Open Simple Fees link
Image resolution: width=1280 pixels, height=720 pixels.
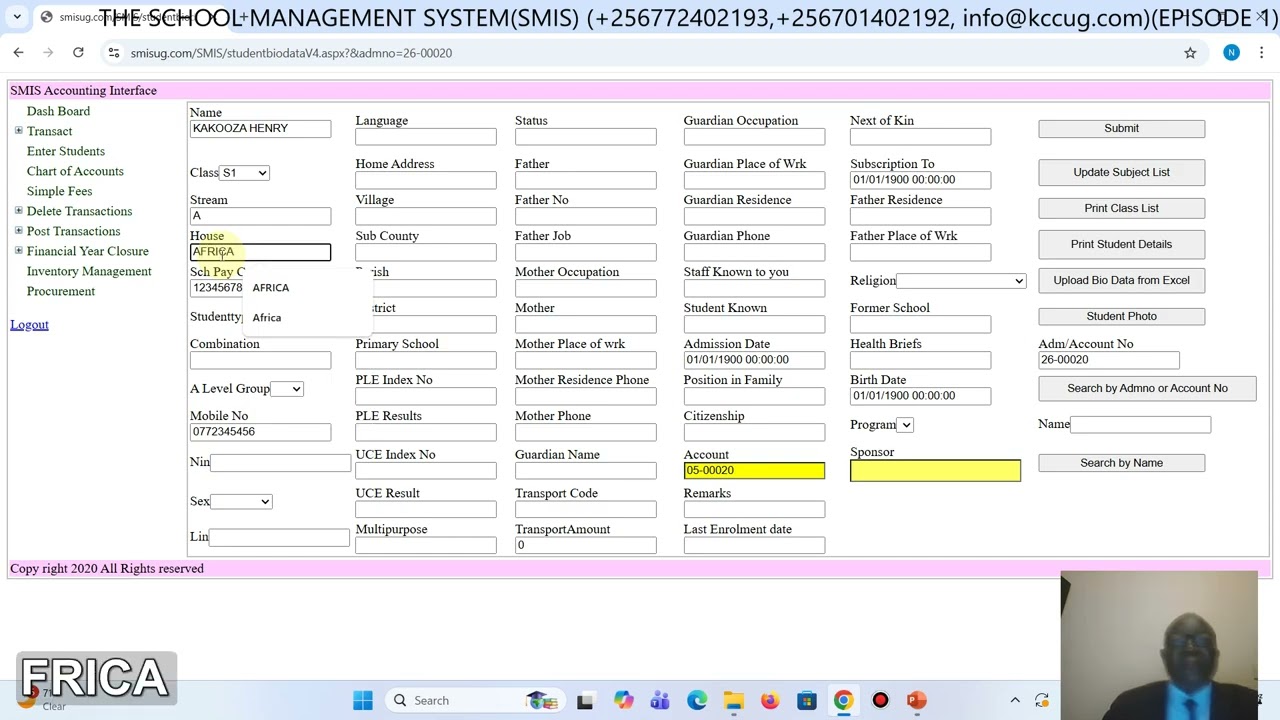pos(59,191)
